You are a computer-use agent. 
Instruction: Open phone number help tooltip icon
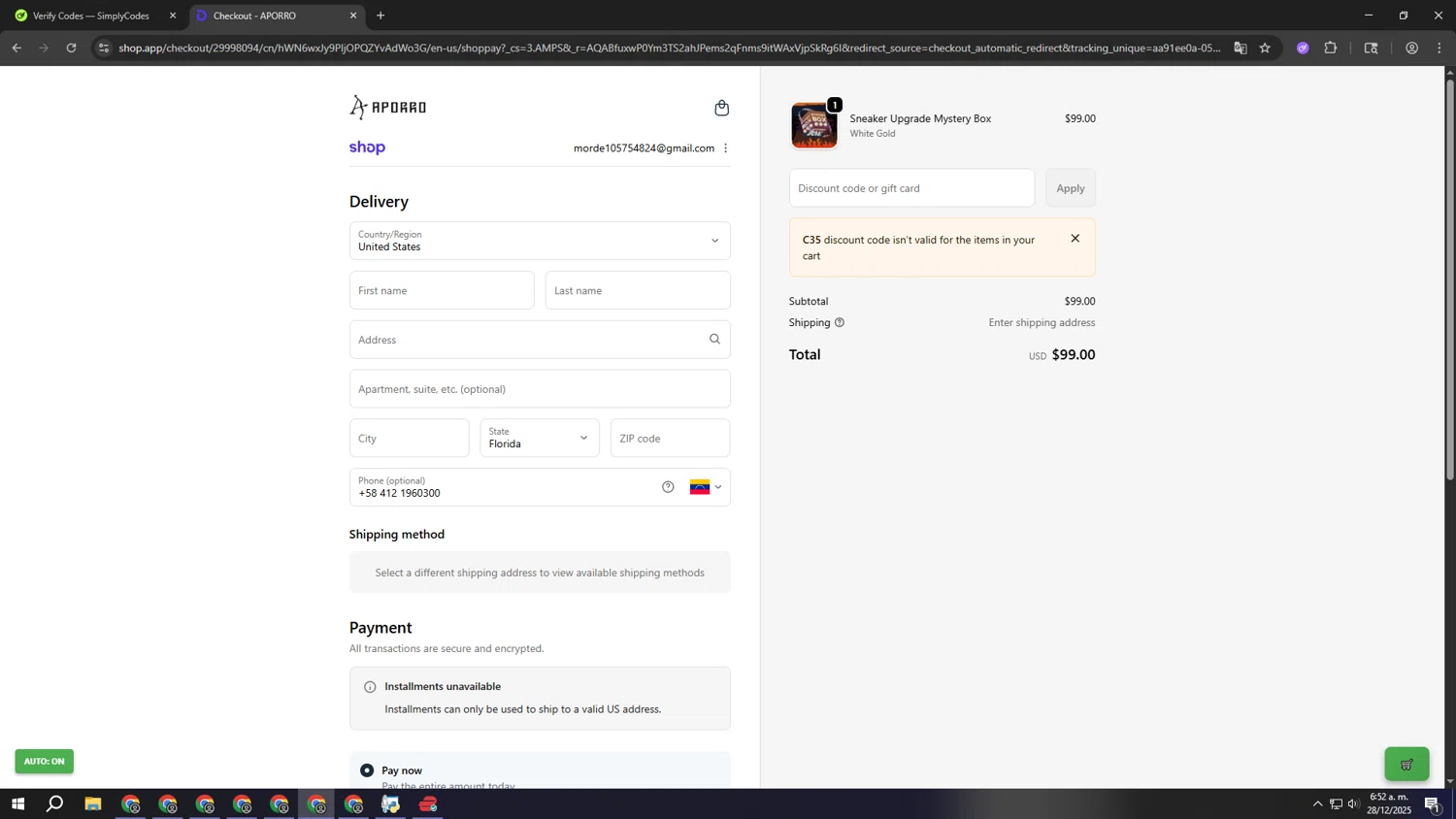click(x=668, y=487)
